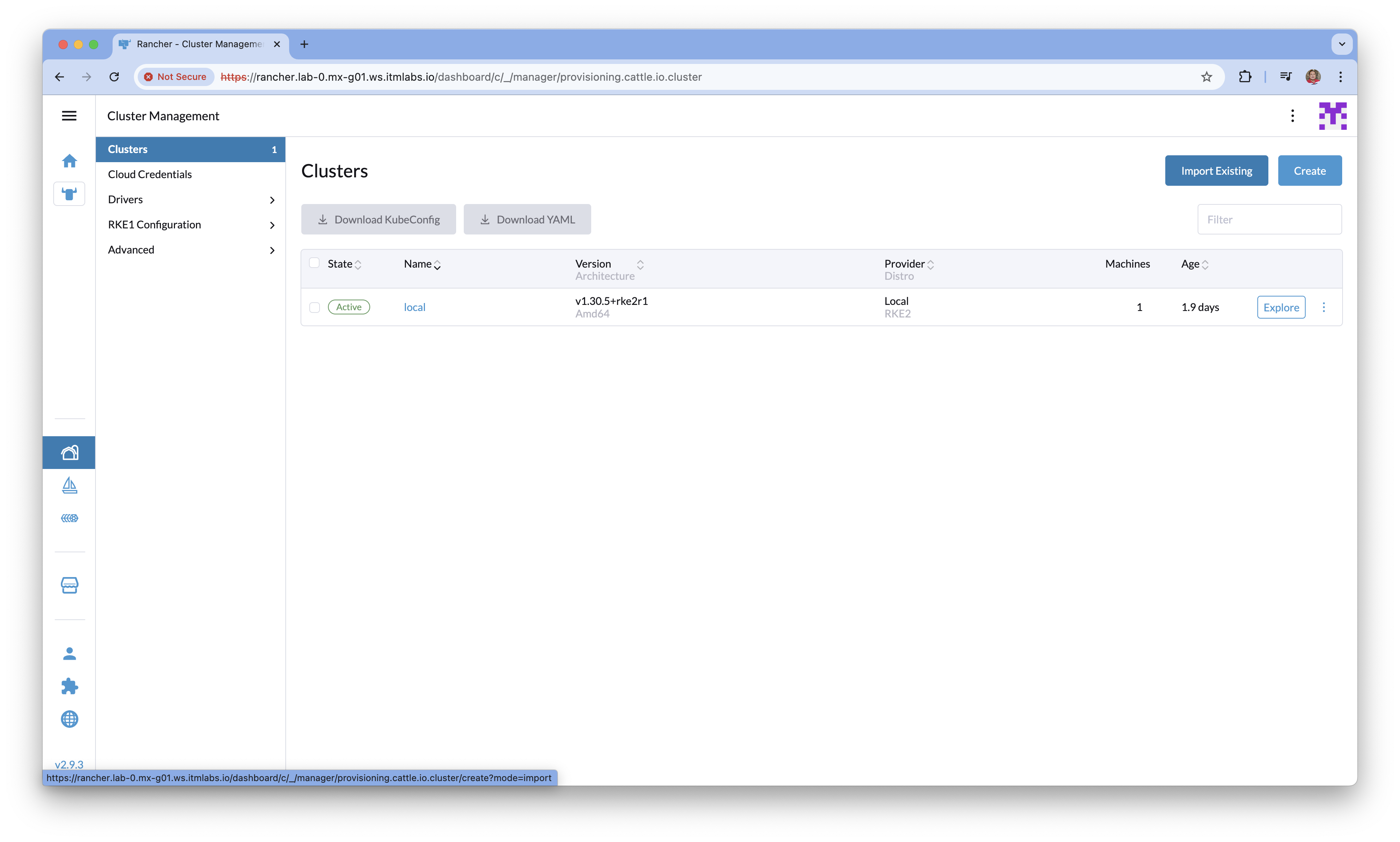The width and height of the screenshot is (1400, 842).
Task: Select all clusters header checkbox
Action: (x=314, y=263)
